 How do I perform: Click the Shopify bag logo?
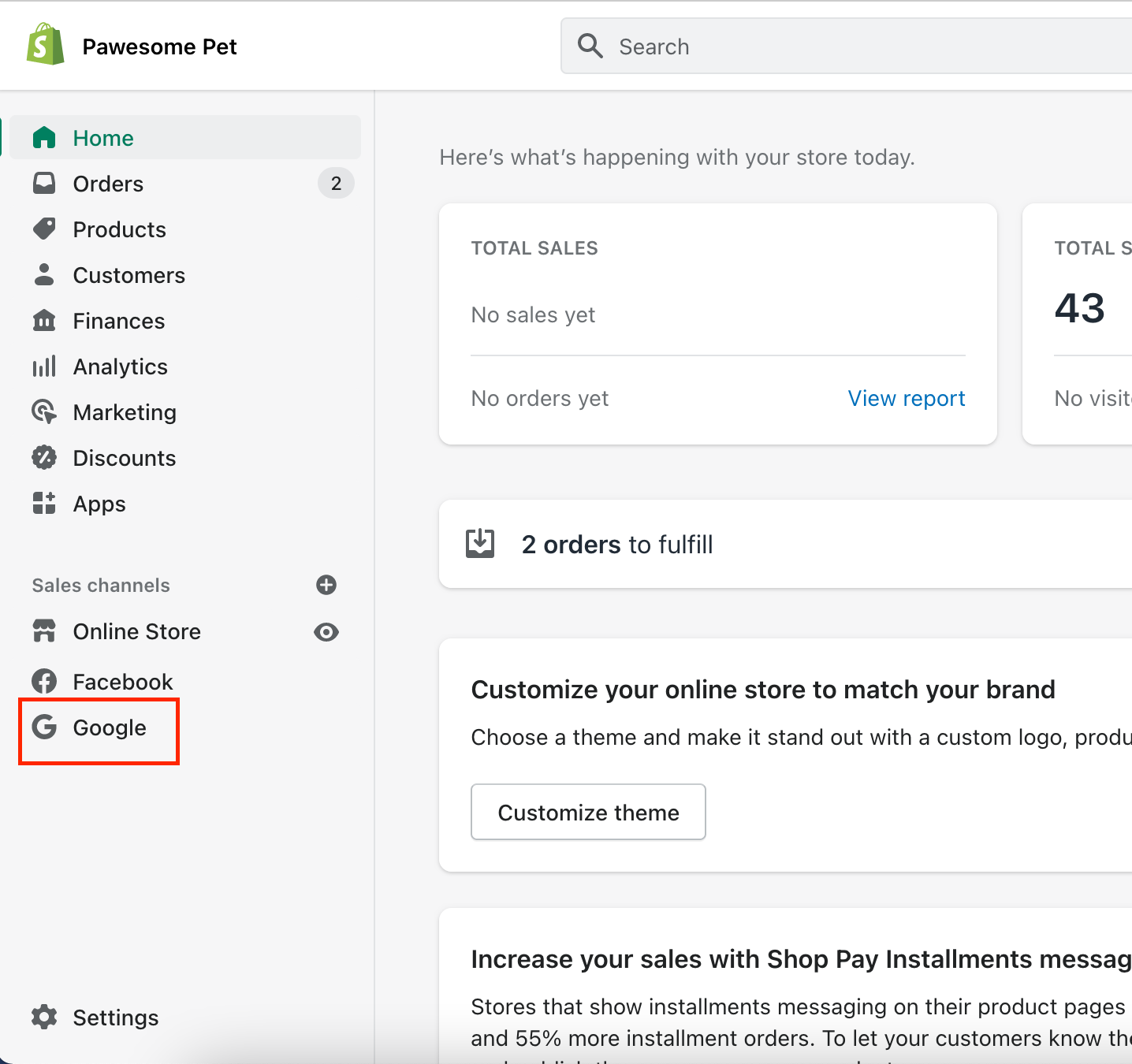click(45, 44)
